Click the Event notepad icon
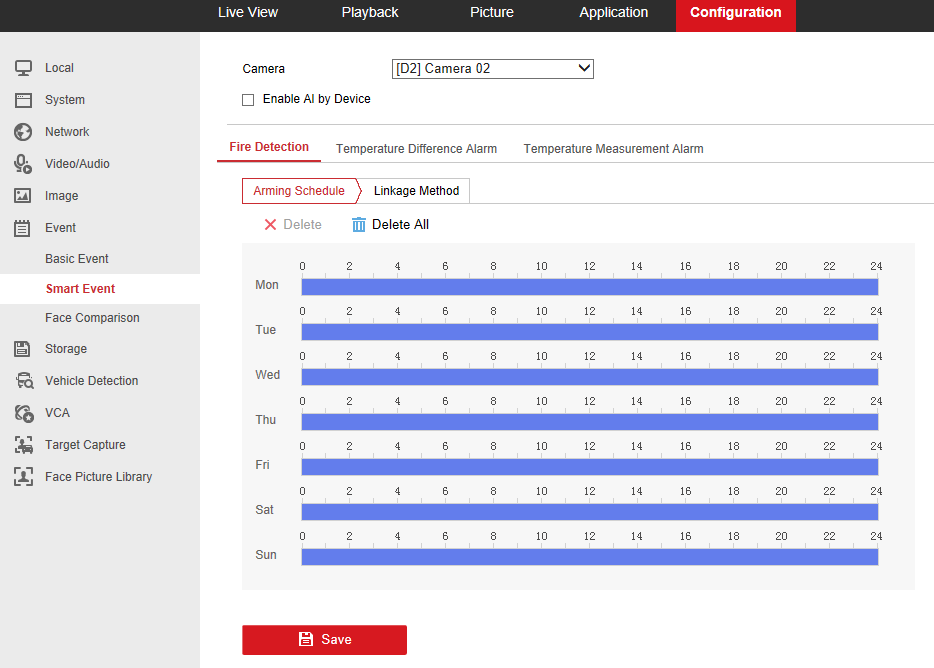Viewport: 934px width, 668px height. coord(23,228)
